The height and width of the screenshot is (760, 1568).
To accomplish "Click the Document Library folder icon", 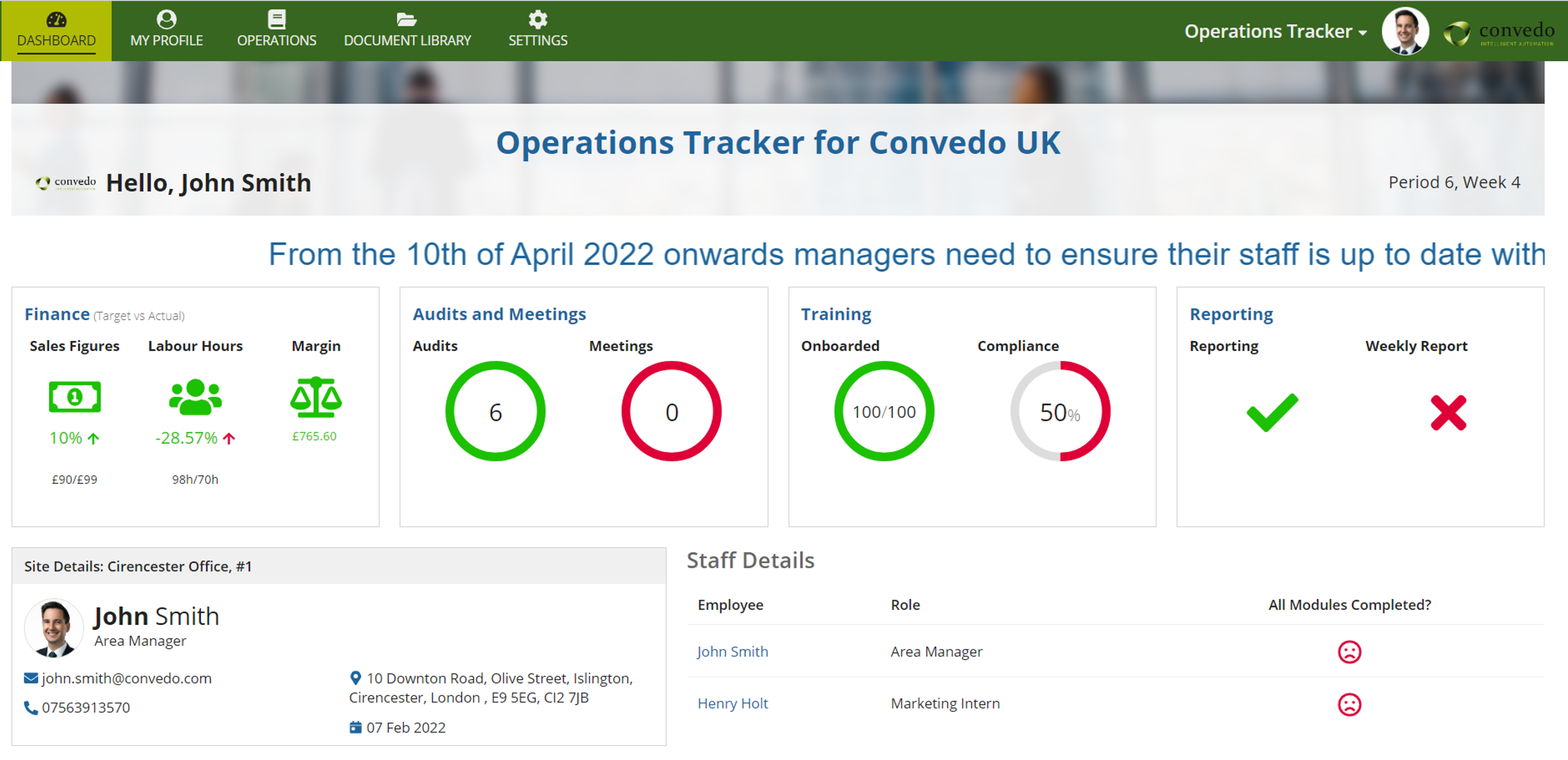I will click(407, 20).
